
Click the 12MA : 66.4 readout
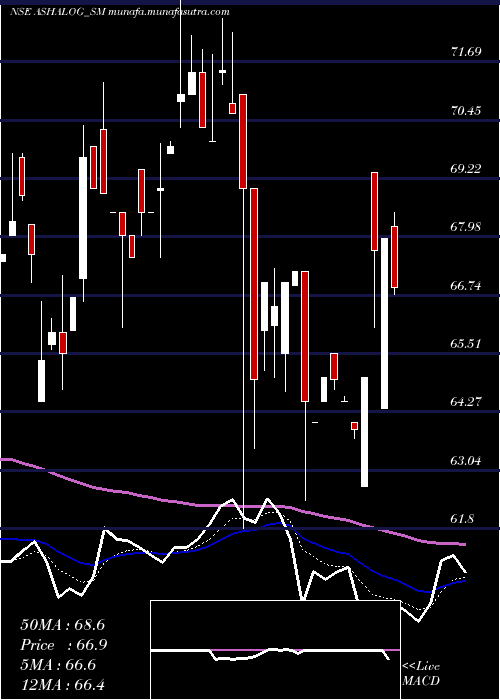pyautogui.click(x=62, y=684)
